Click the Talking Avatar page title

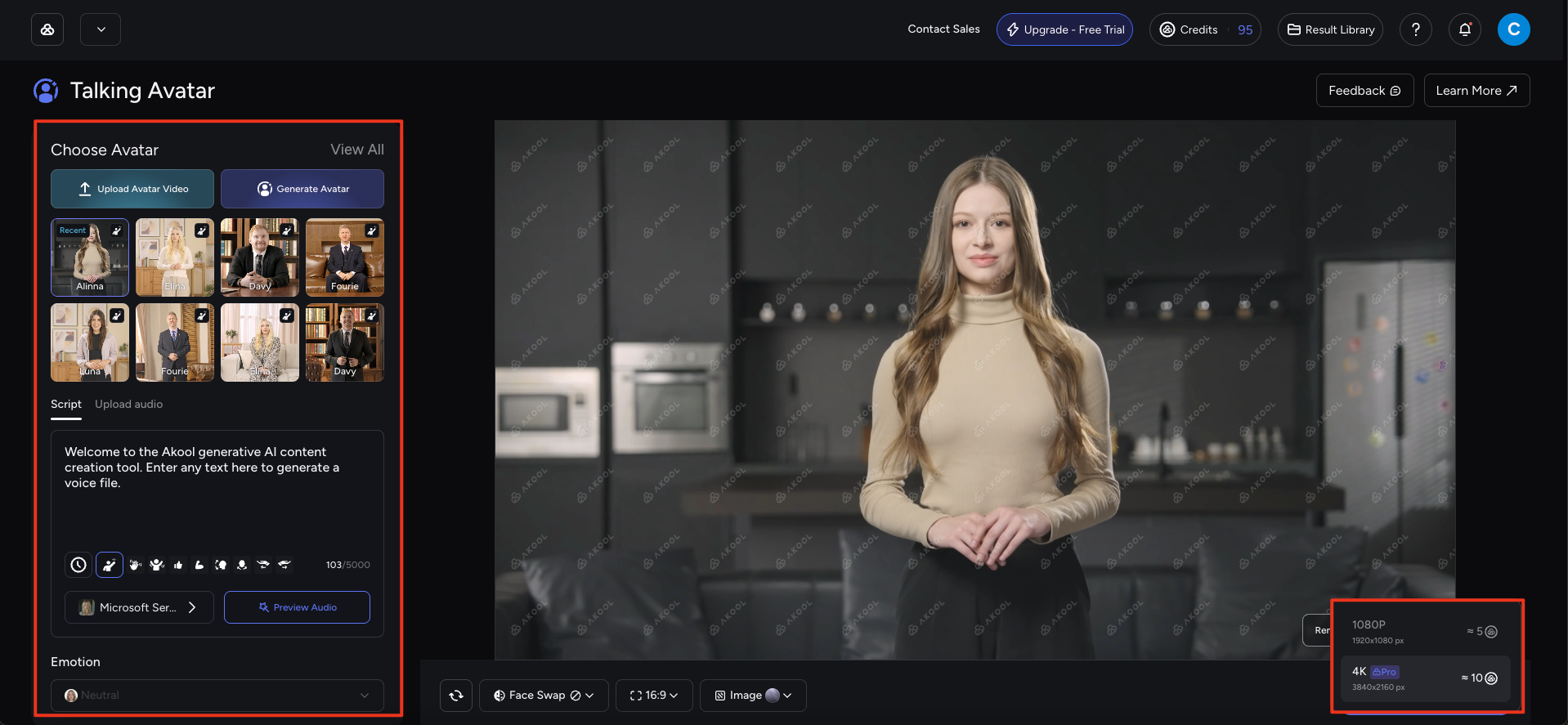click(142, 91)
